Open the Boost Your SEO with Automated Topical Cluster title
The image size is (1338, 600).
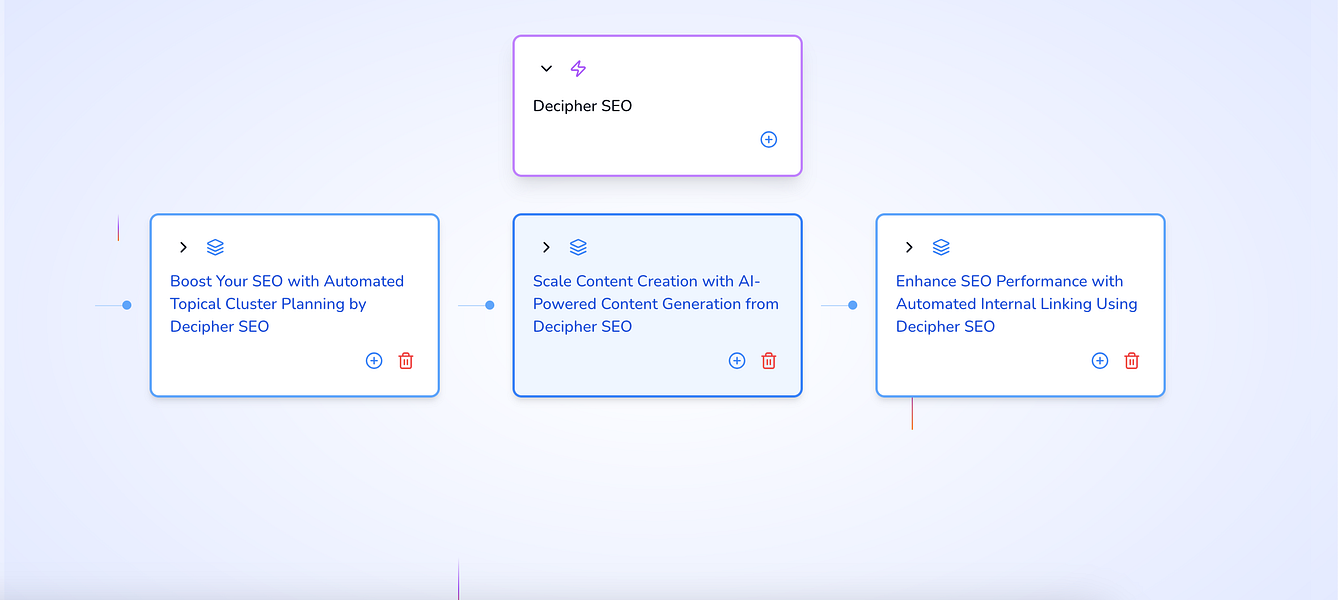tap(287, 304)
